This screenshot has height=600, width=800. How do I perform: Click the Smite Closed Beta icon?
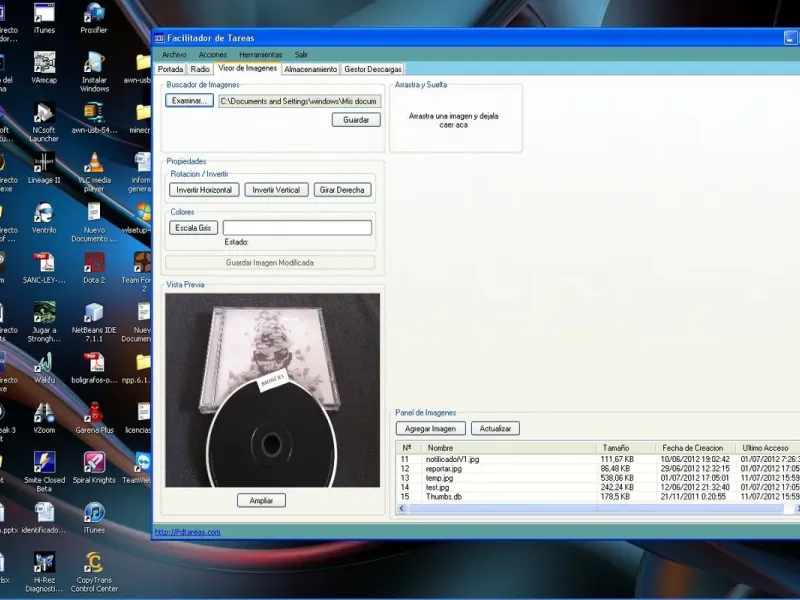click(44, 463)
